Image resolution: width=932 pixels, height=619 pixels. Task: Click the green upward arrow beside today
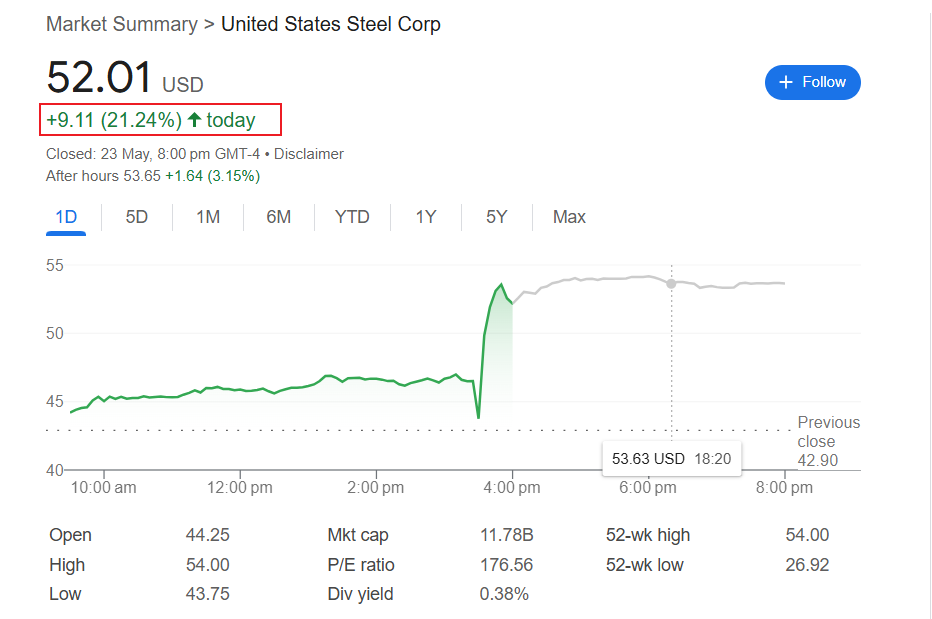click(195, 120)
